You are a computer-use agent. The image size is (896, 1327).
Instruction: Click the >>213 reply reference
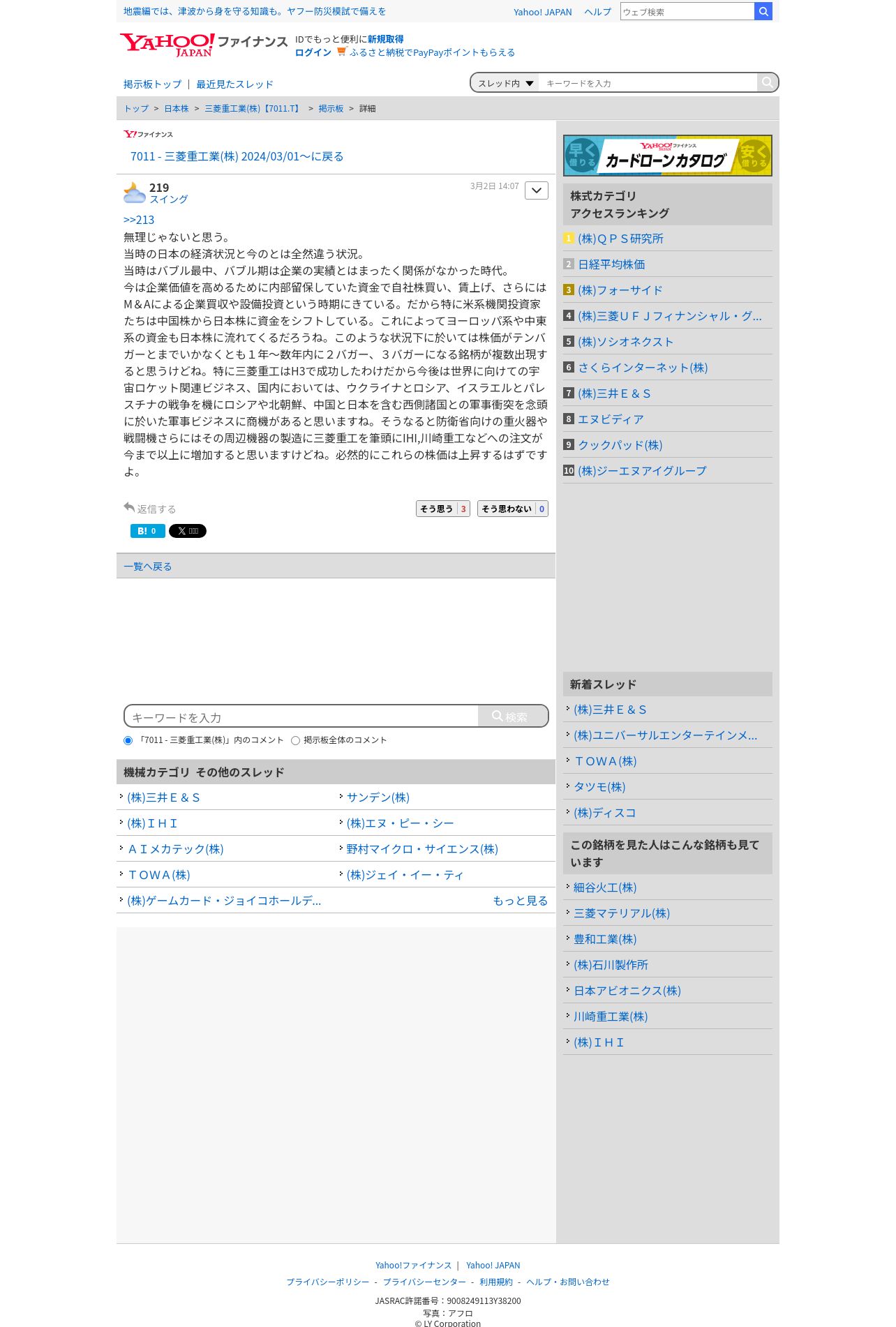(139, 220)
